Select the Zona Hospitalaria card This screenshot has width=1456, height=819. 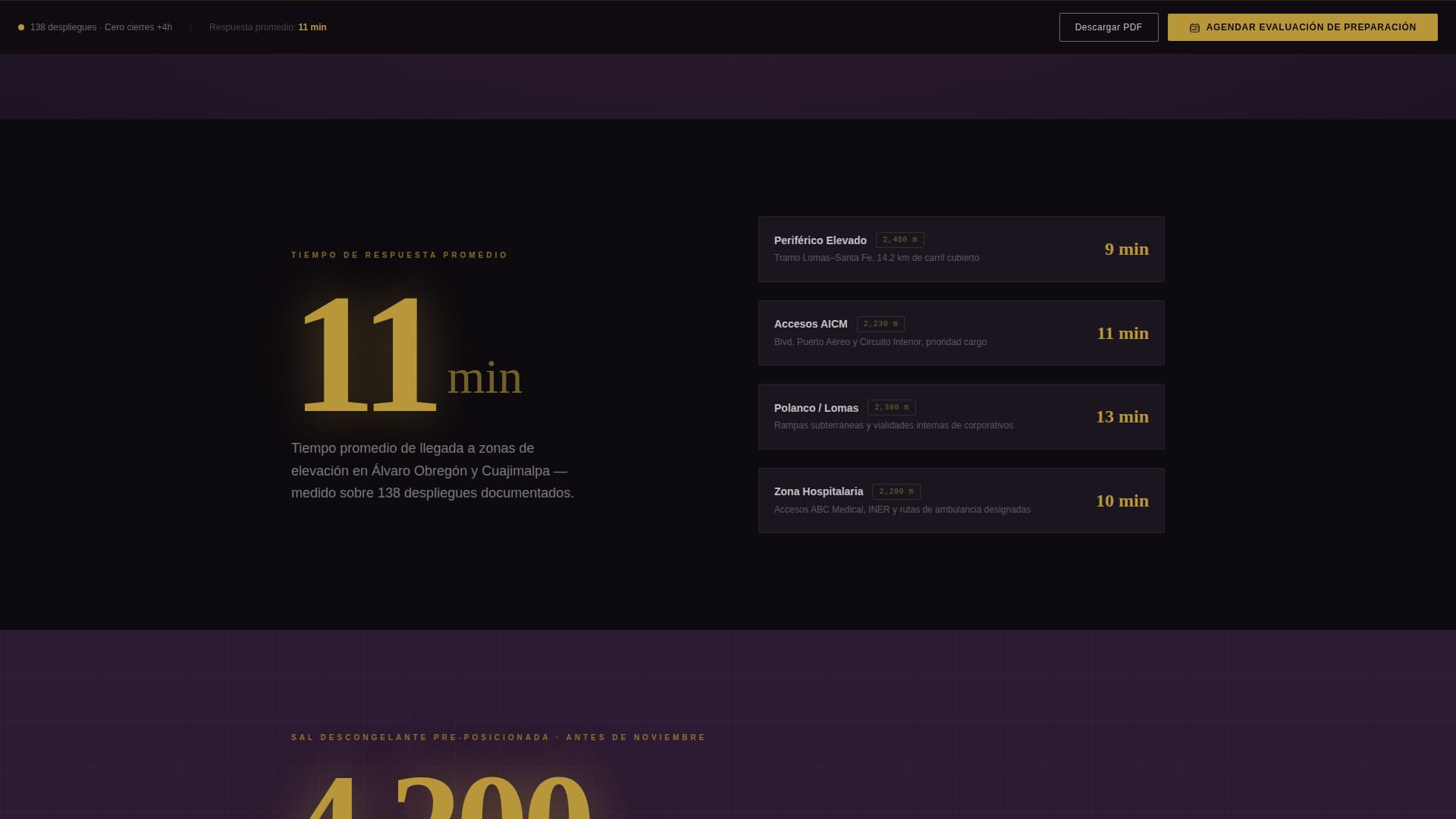[x=962, y=500]
